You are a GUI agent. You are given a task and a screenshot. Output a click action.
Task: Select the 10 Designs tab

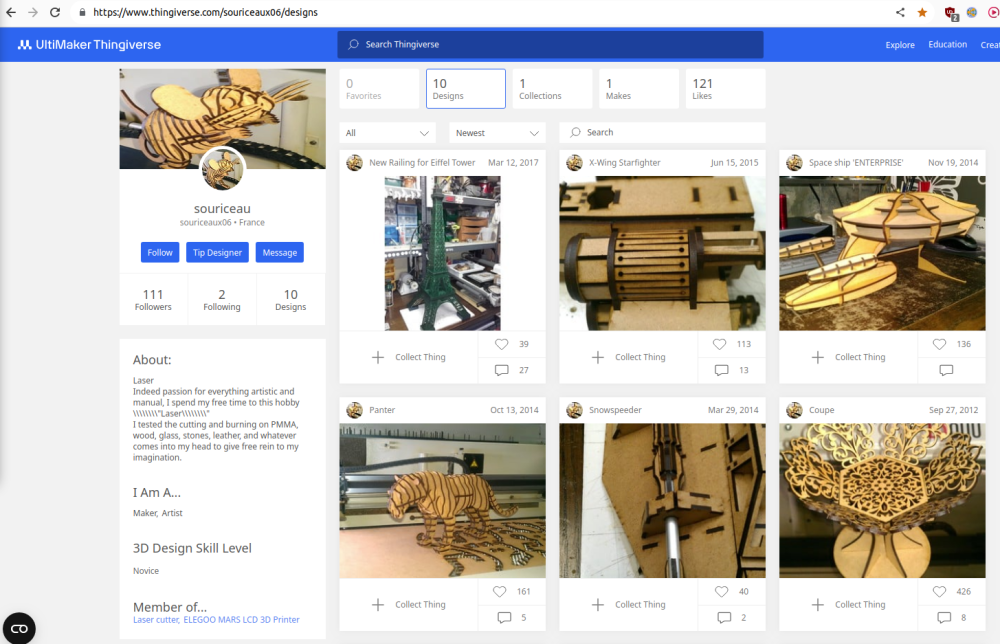point(466,89)
